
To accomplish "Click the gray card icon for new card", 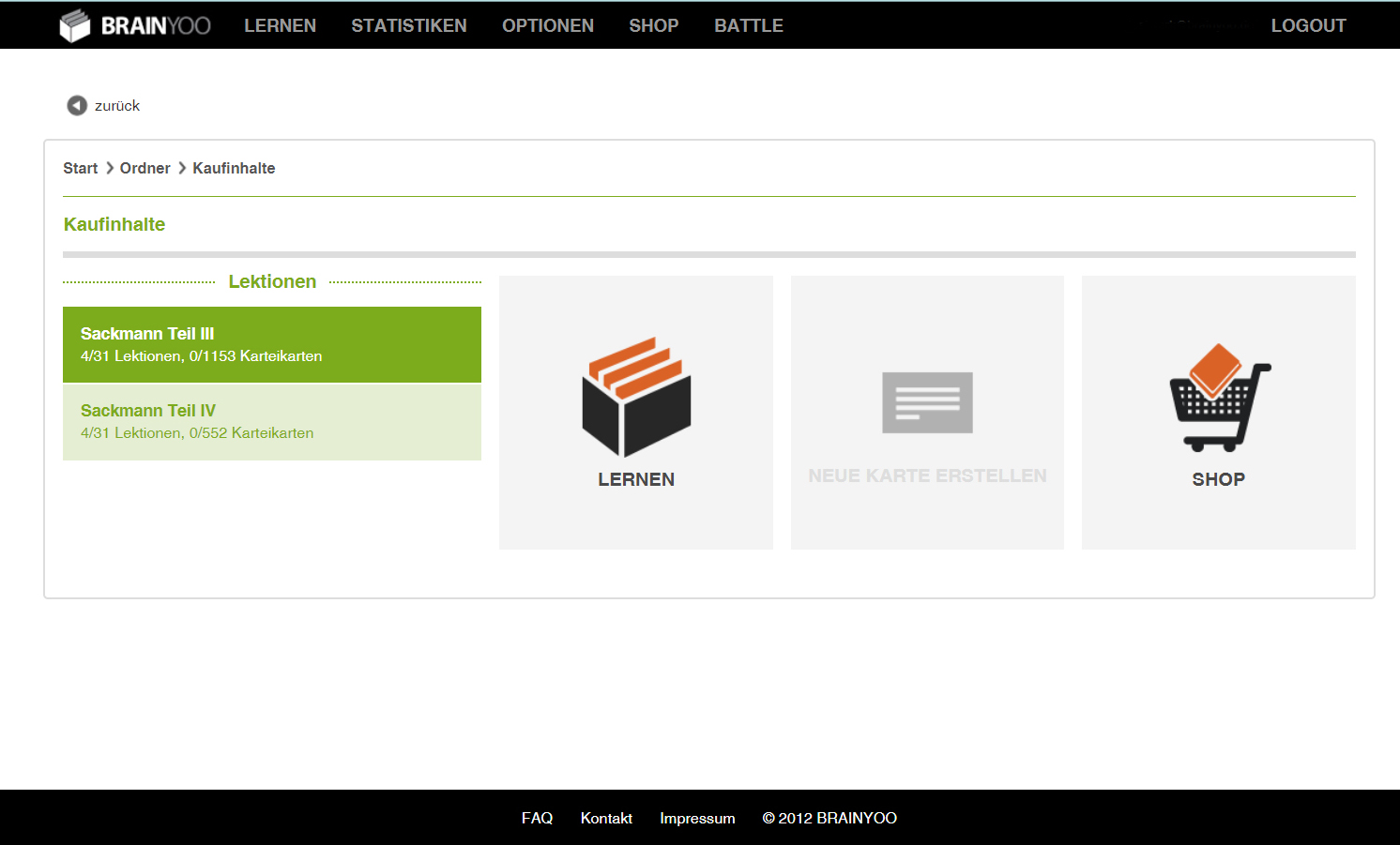I will click(x=927, y=402).
